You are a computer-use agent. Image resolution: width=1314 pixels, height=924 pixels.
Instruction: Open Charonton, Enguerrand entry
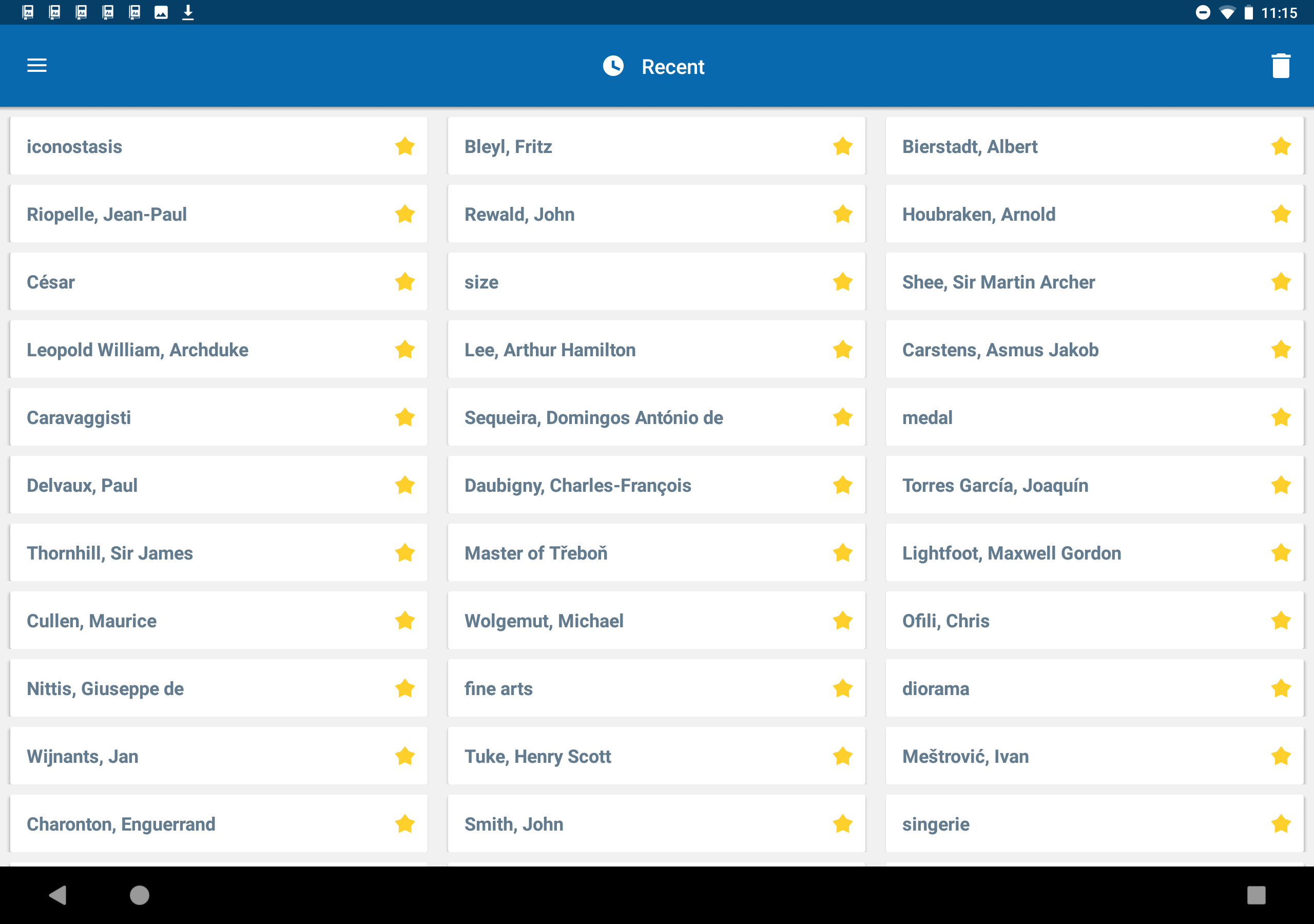point(219,824)
